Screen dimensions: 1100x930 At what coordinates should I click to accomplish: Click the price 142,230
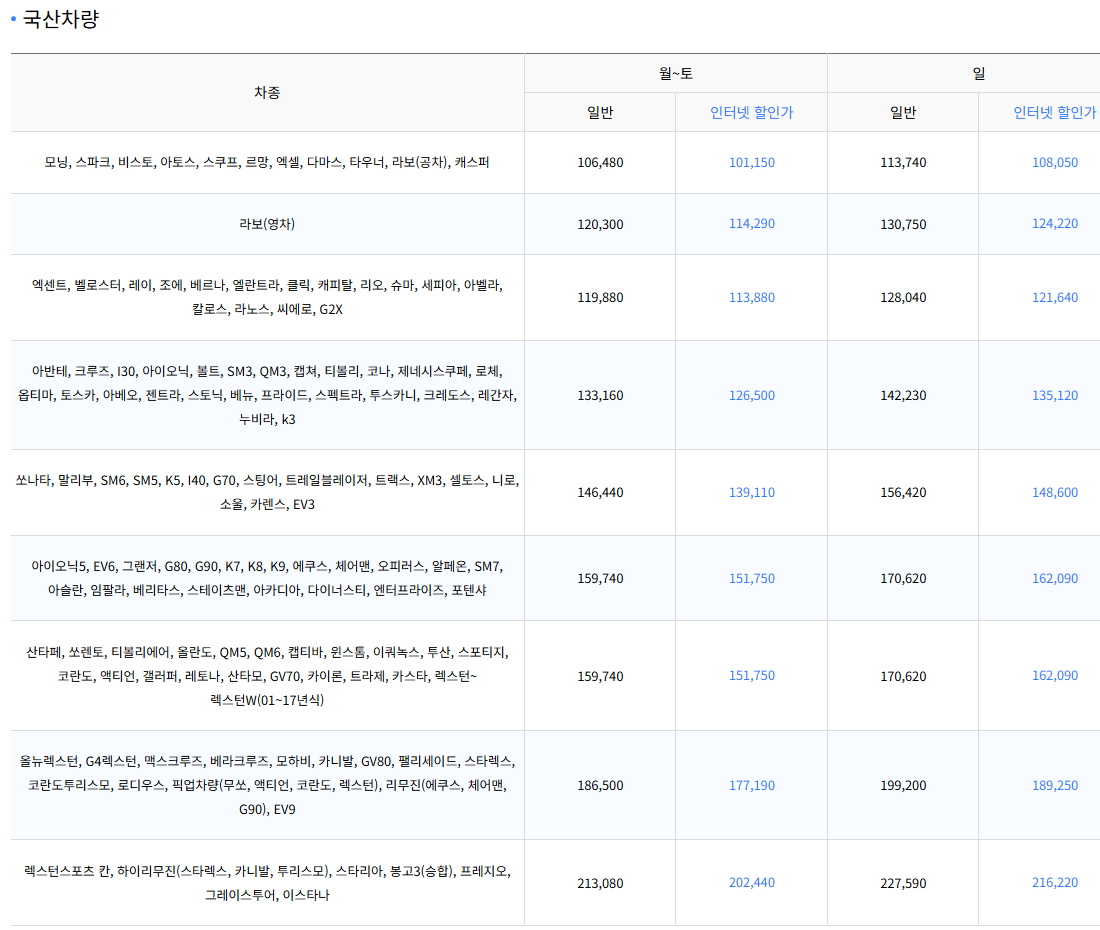pyautogui.click(x=903, y=395)
